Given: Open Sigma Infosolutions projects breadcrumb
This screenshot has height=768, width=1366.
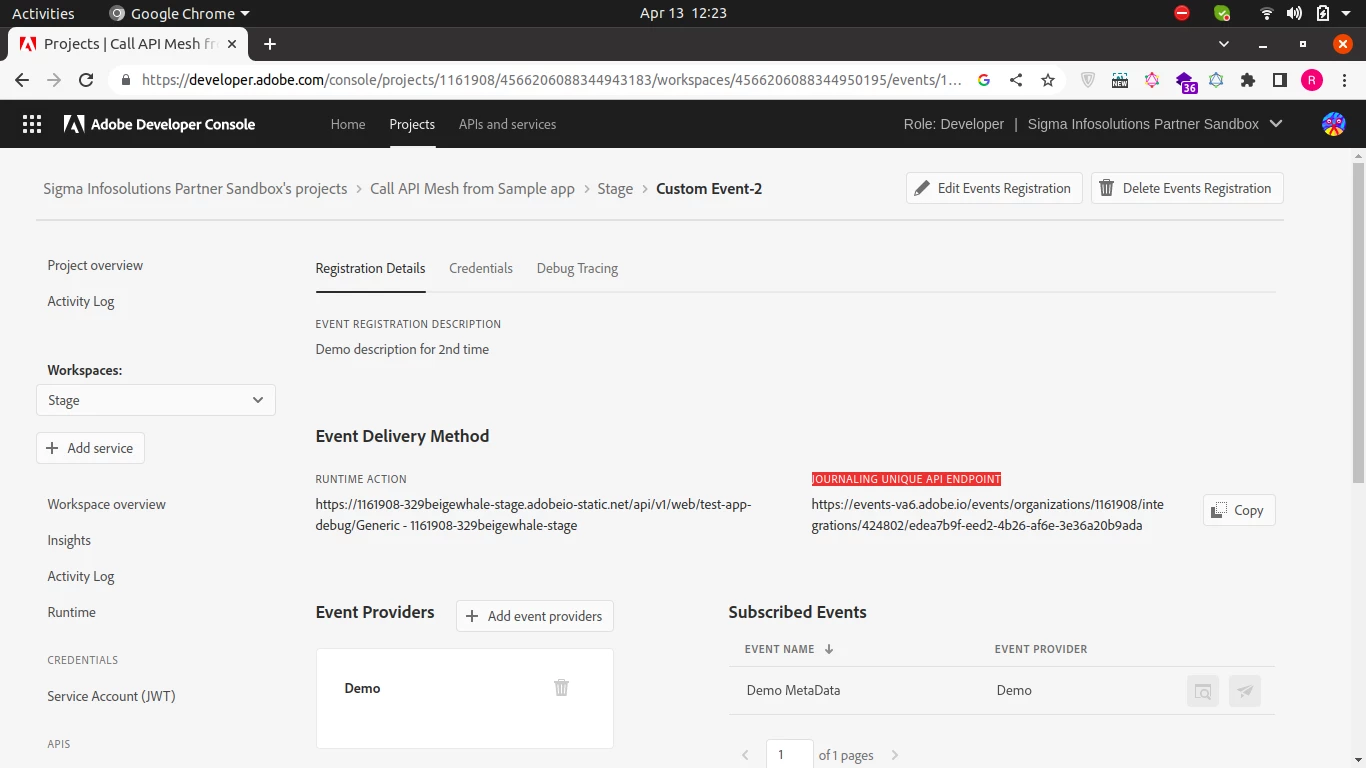Looking at the screenshot, I should tap(195, 188).
